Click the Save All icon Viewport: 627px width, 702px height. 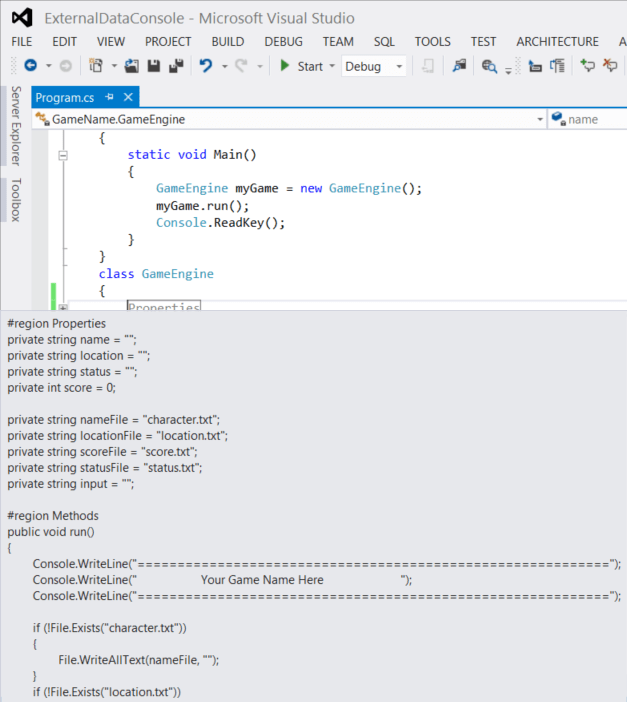click(x=176, y=66)
